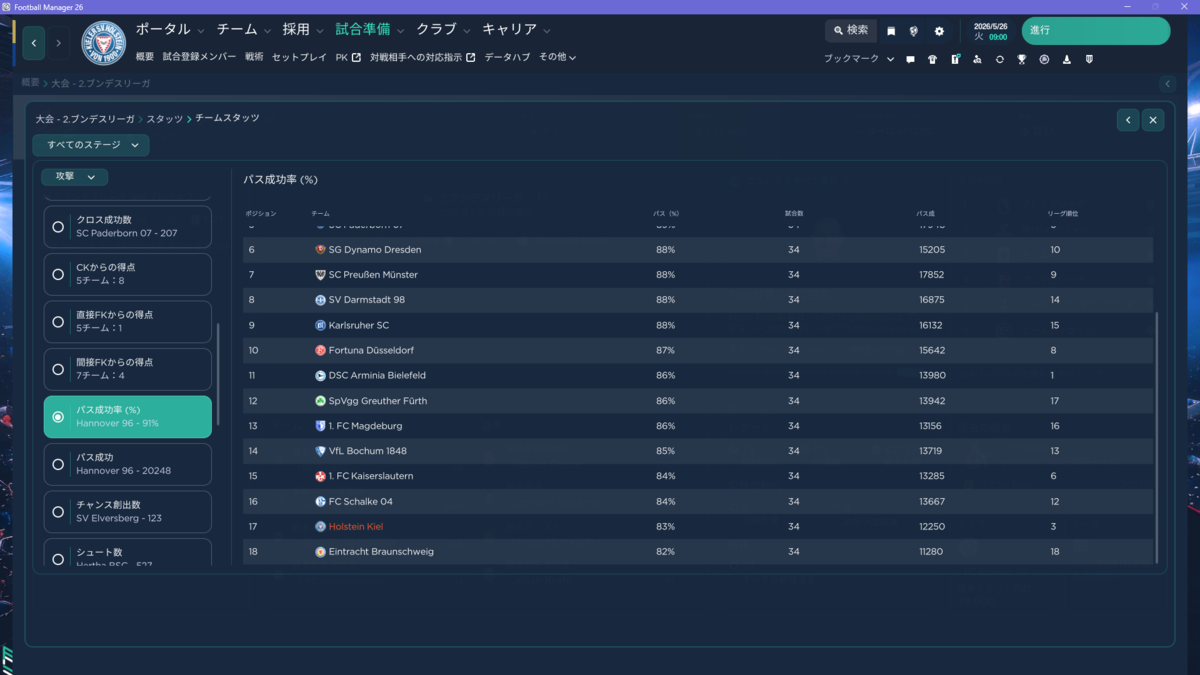Close the team stats panel with X
Screen dimensions: 1200x675
(1153, 120)
